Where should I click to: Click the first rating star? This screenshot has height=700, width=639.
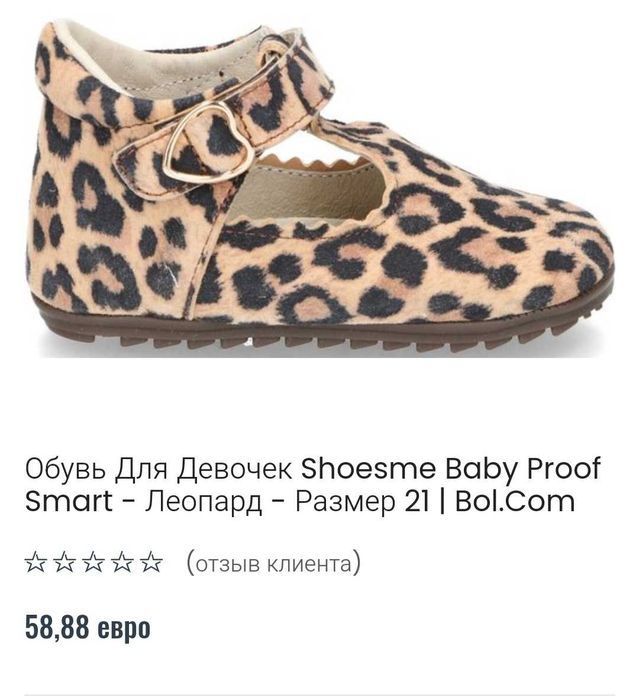tap(36, 563)
